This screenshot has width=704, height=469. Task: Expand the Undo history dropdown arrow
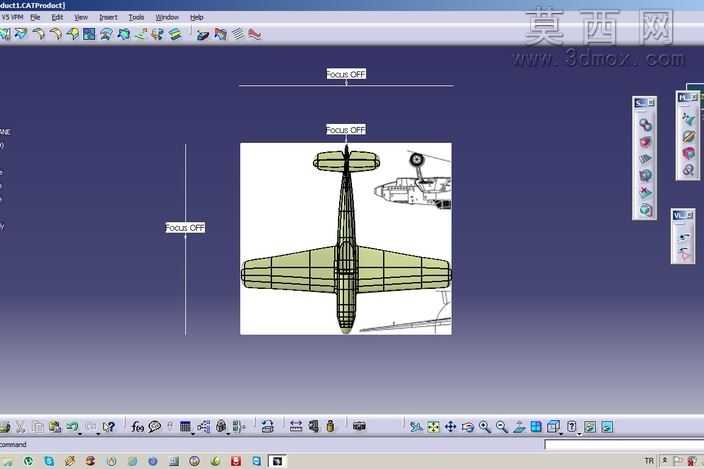80,434
